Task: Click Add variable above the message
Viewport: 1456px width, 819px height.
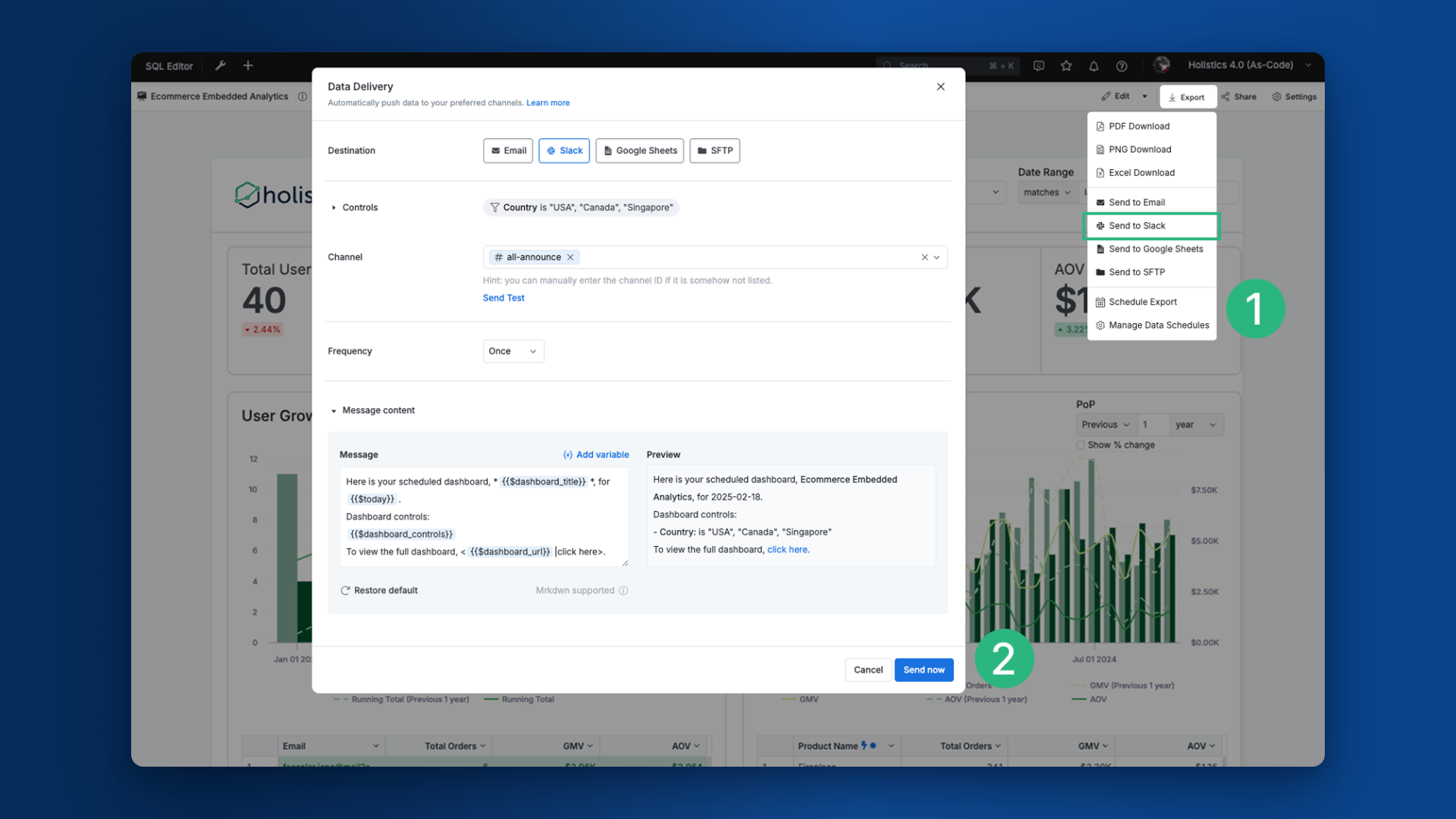Action: (x=596, y=455)
